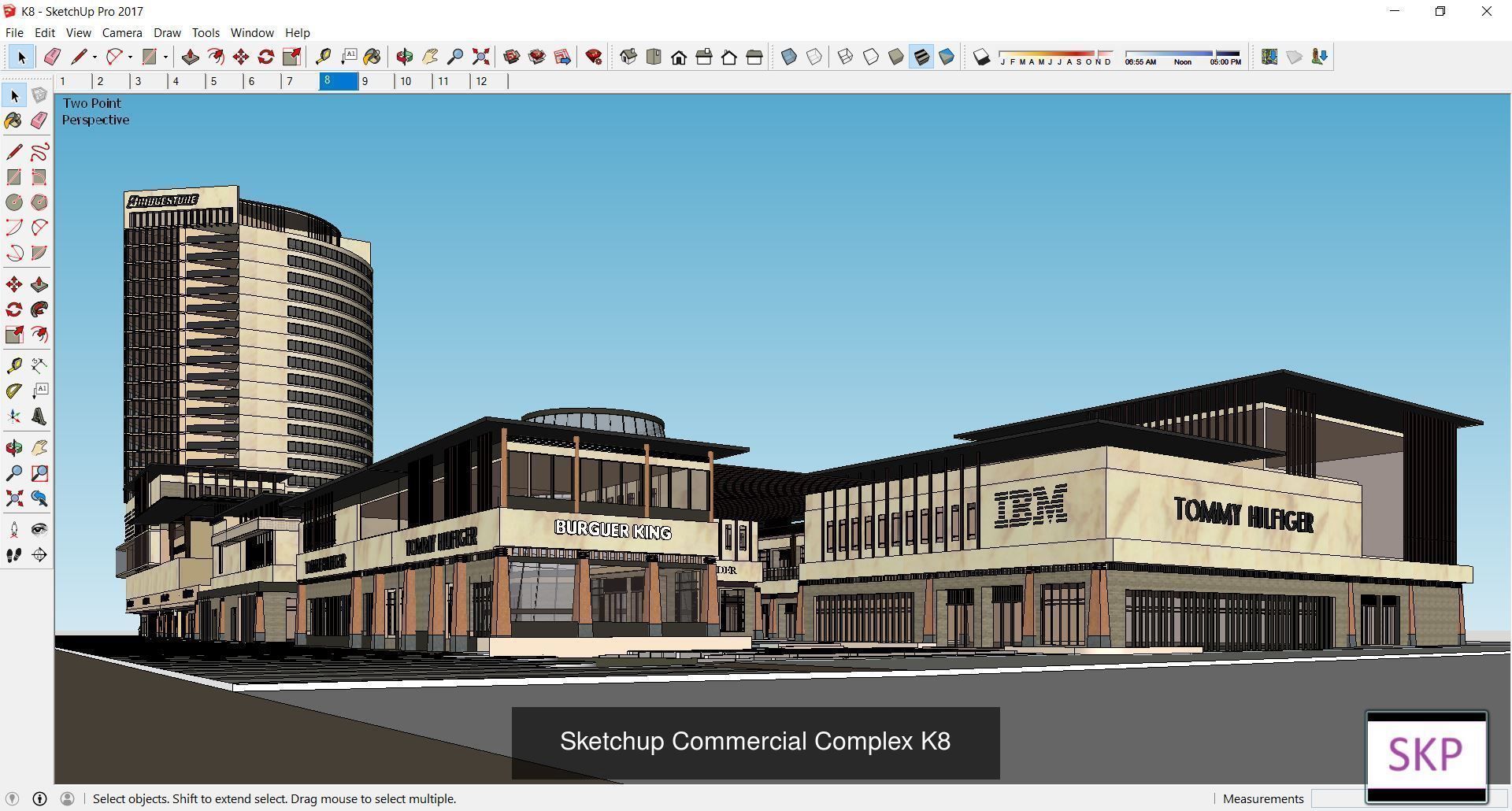Viewport: 1512px width, 811px height.
Task: Select the Rotate tool in top toolbar
Action: (266, 57)
